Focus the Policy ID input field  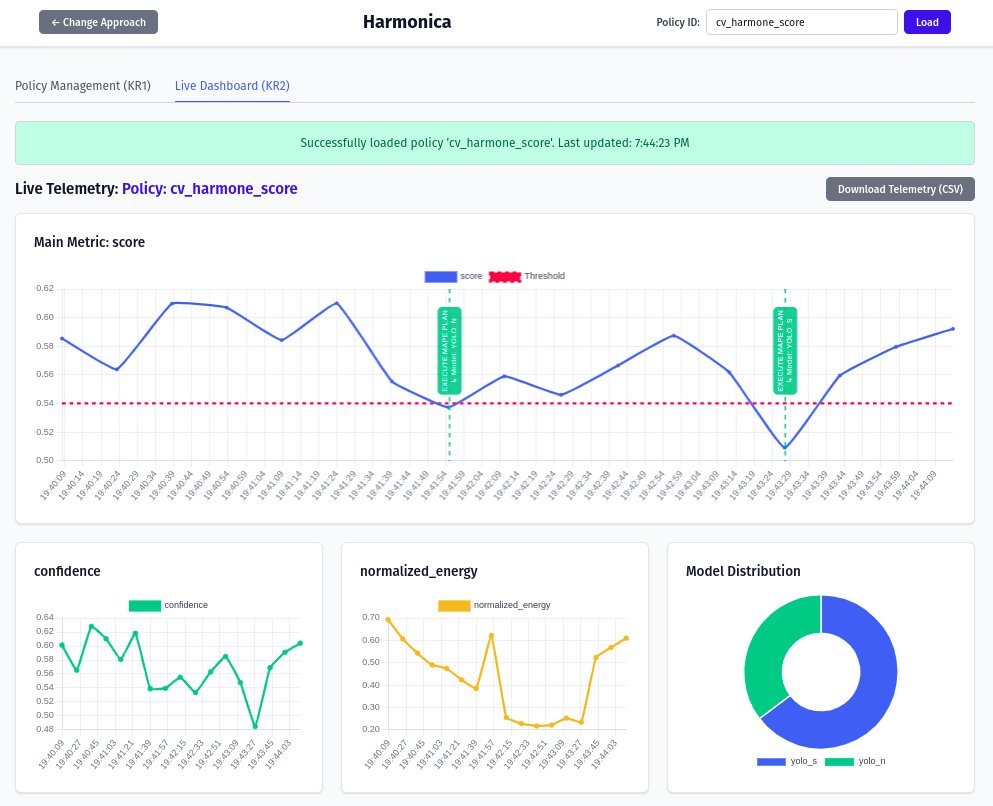pos(801,22)
